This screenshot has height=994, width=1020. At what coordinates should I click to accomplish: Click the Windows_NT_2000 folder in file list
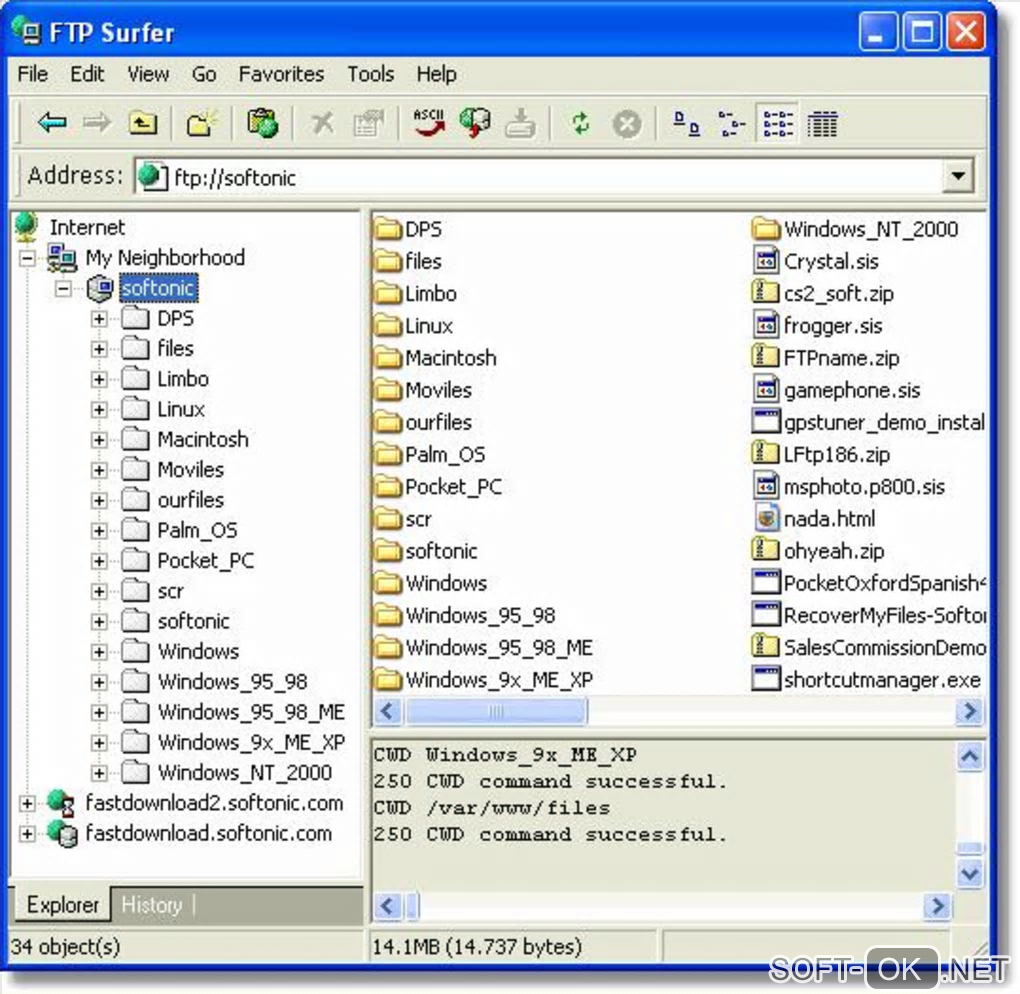[855, 229]
